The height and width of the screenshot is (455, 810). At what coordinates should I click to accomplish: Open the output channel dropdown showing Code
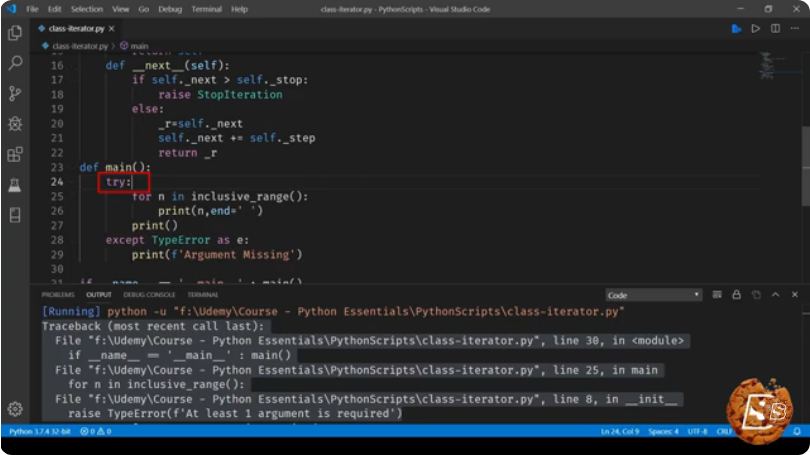point(653,295)
